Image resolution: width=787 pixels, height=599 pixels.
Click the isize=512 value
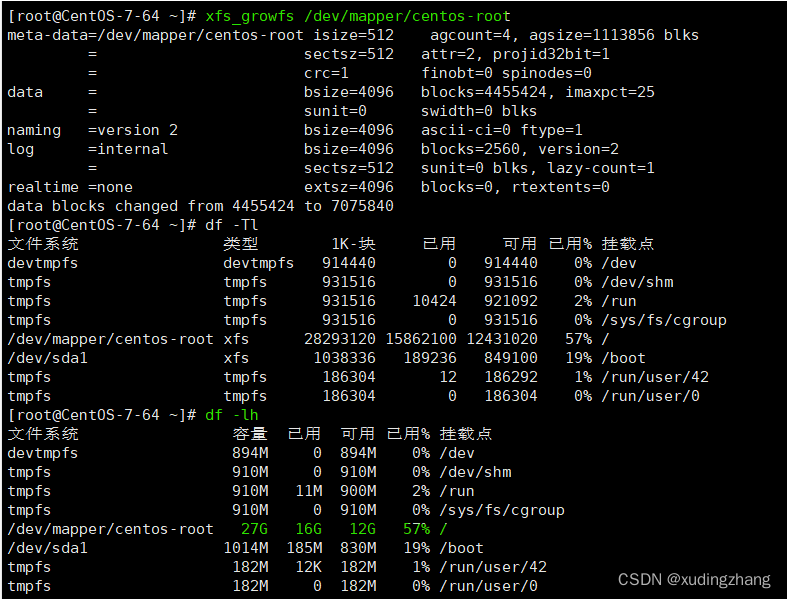(x=353, y=35)
